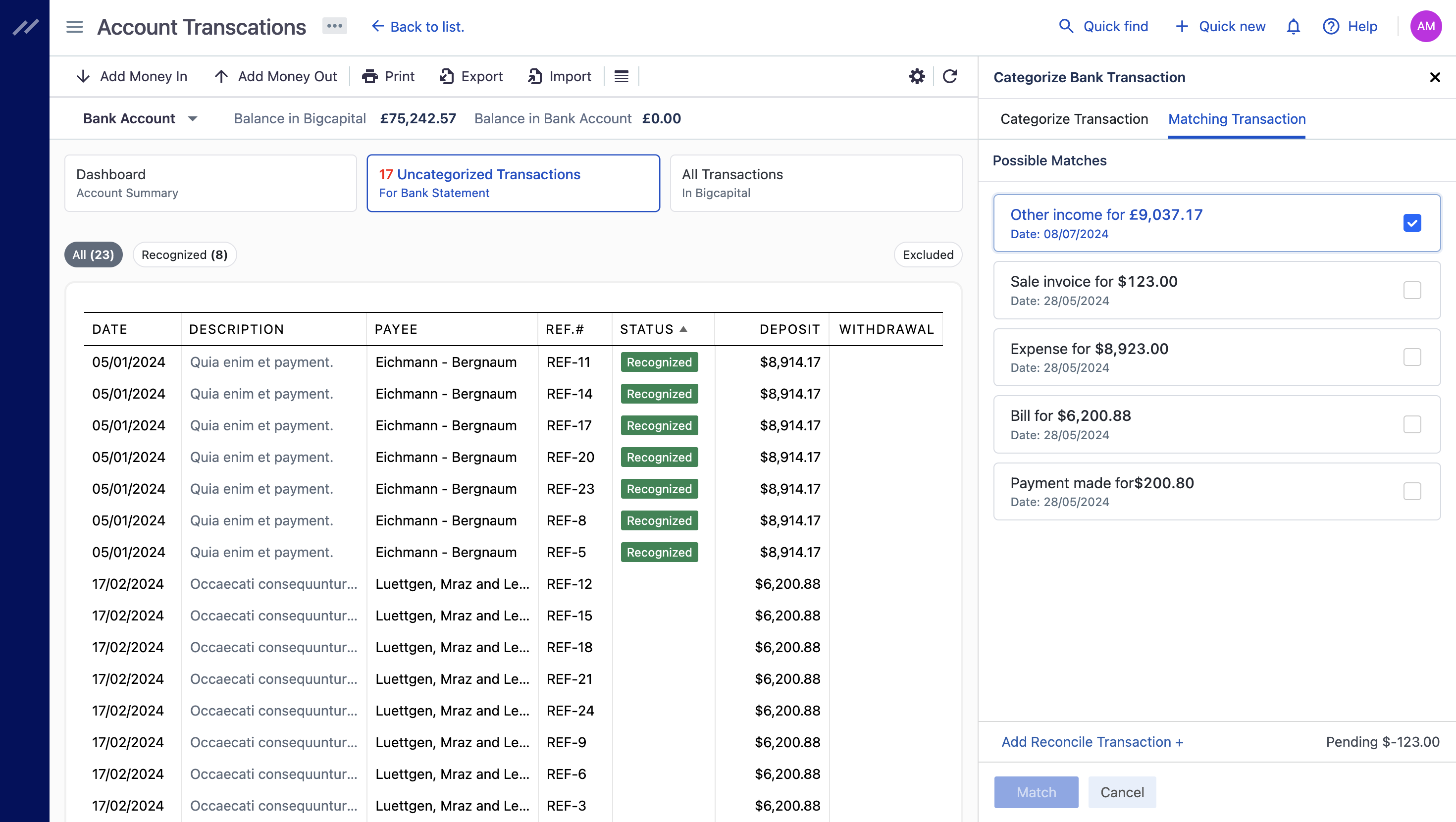Select transaction row REF-9

point(513,742)
